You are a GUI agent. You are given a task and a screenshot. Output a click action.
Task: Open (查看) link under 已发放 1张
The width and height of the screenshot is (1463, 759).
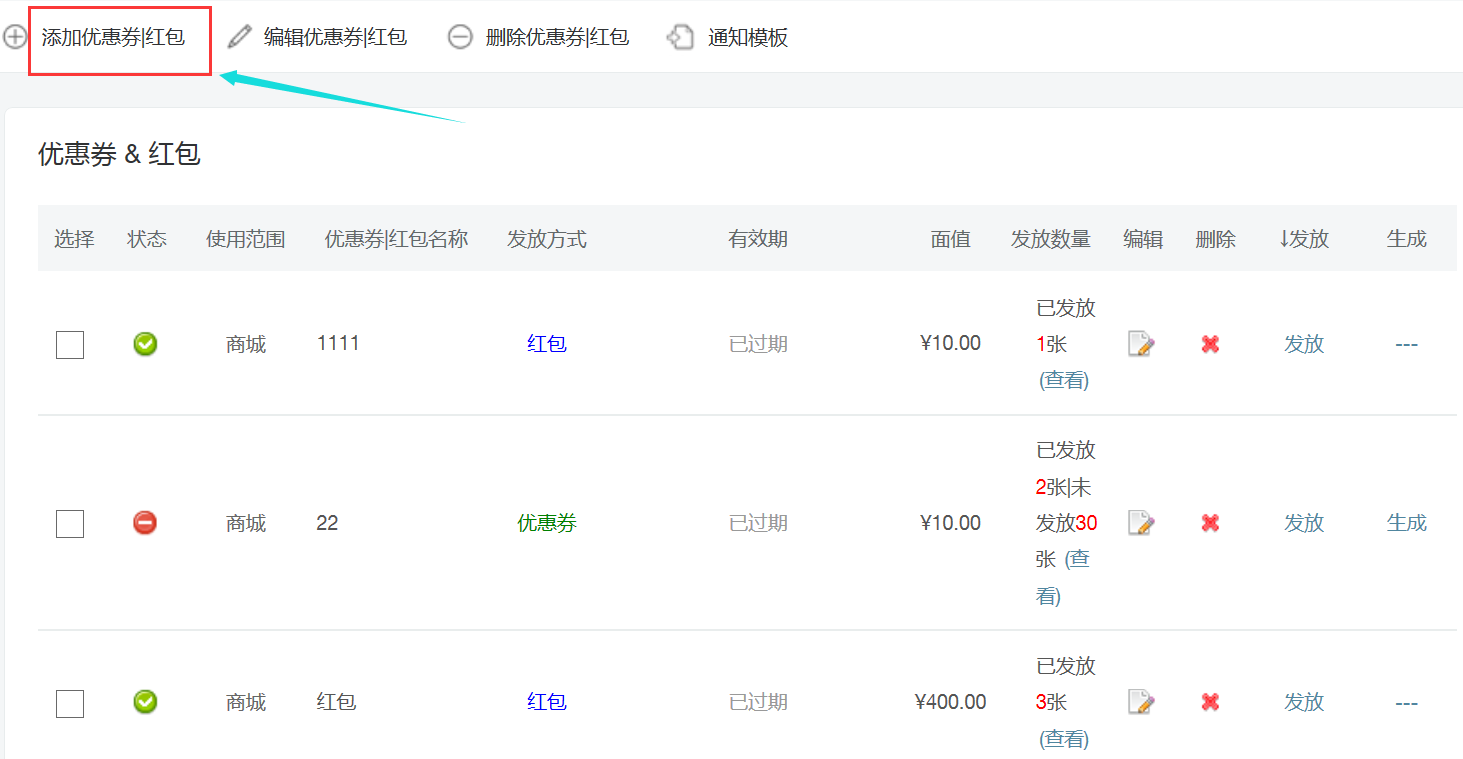point(1064,380)
